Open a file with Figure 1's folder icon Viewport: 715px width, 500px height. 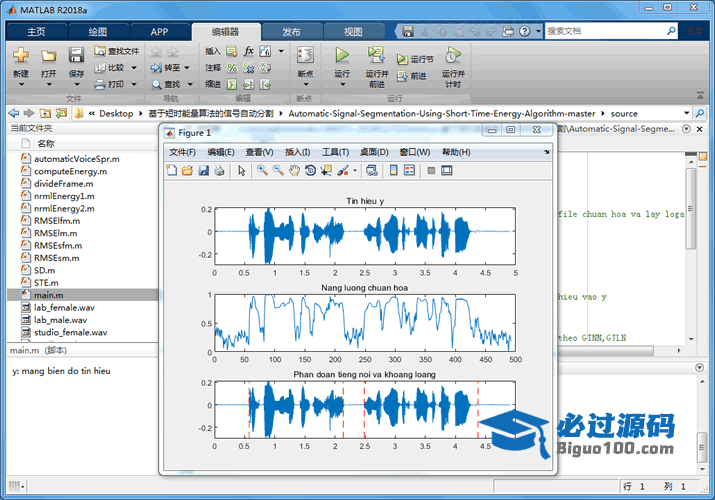tap(187, 171)
